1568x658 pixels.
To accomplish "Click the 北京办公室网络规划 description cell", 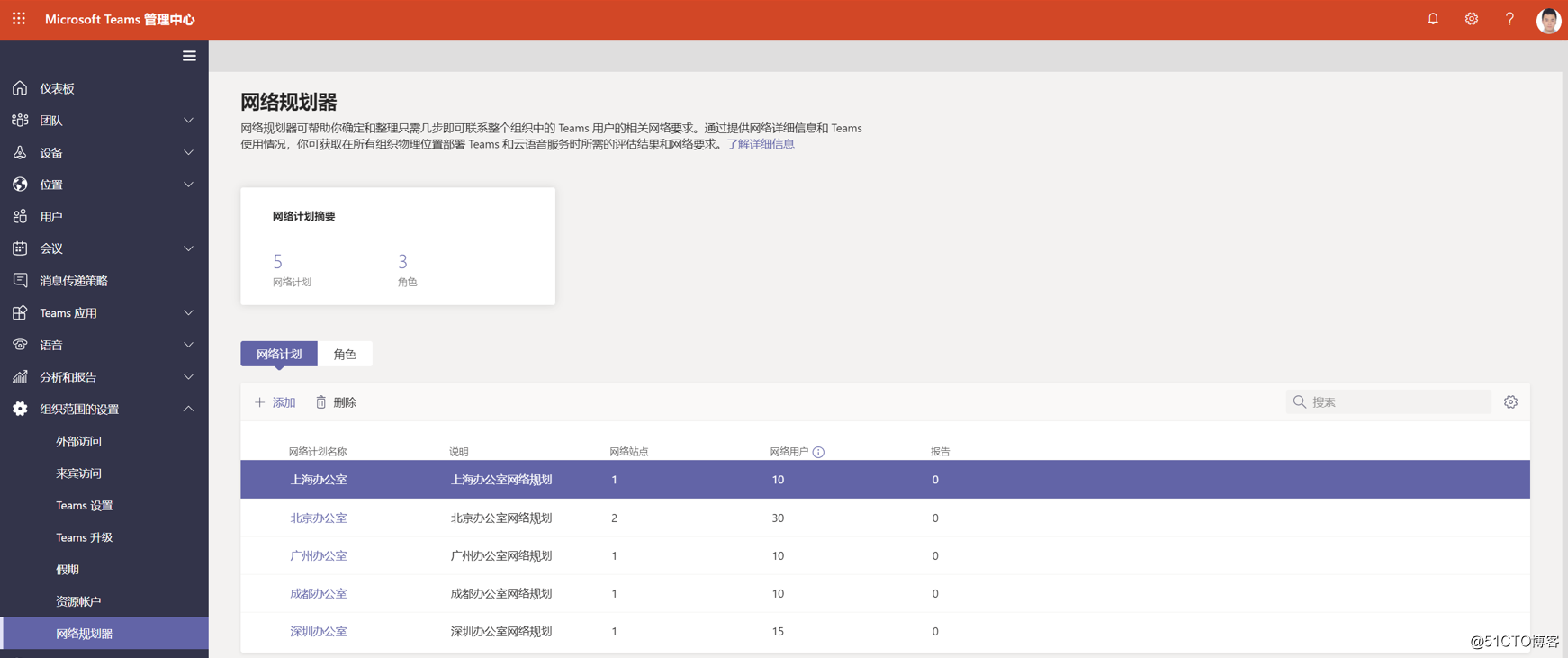I will tap(501, 518).
